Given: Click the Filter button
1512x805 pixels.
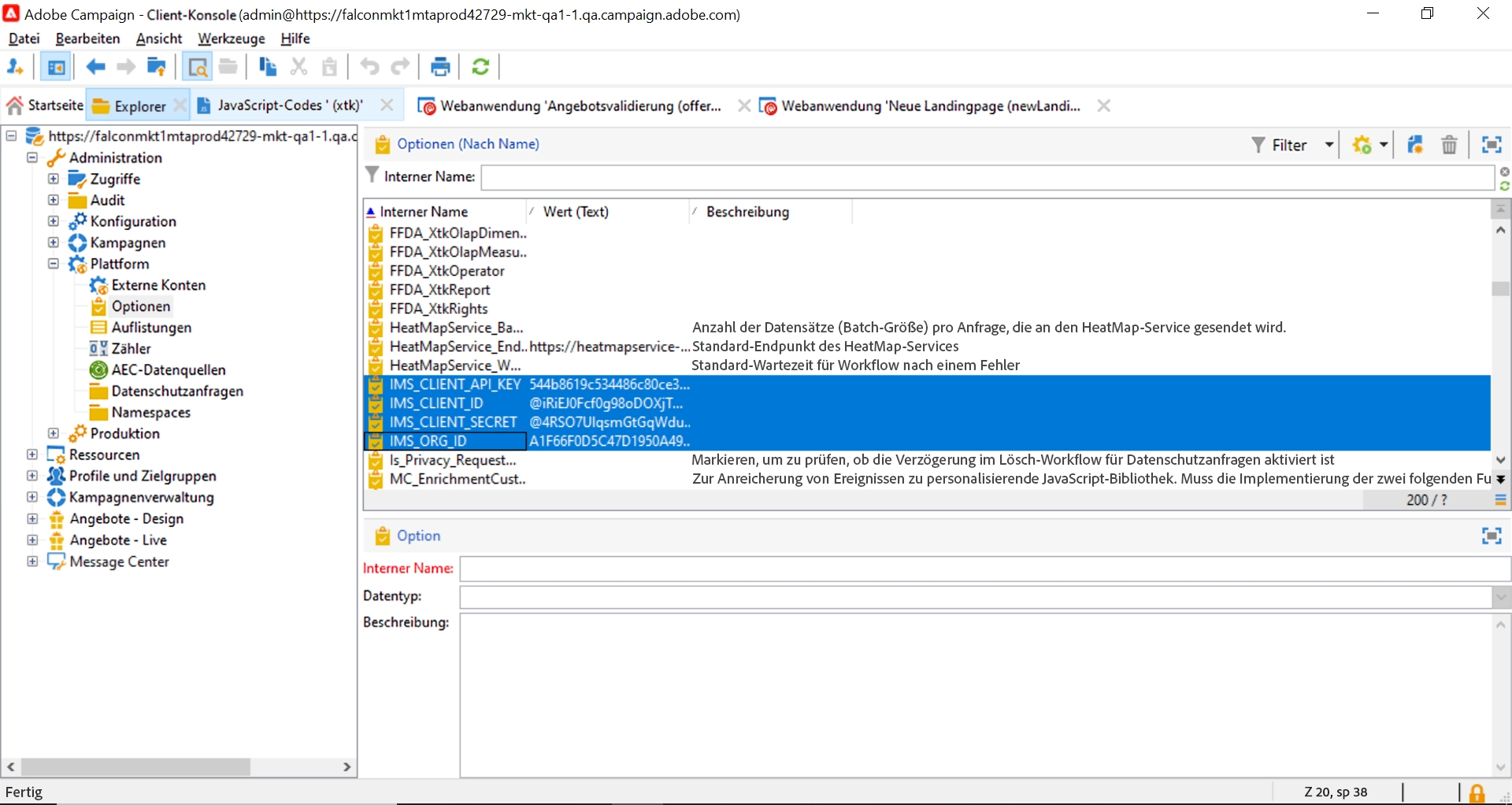Looking at the screenshot, I should [1280, 145].
